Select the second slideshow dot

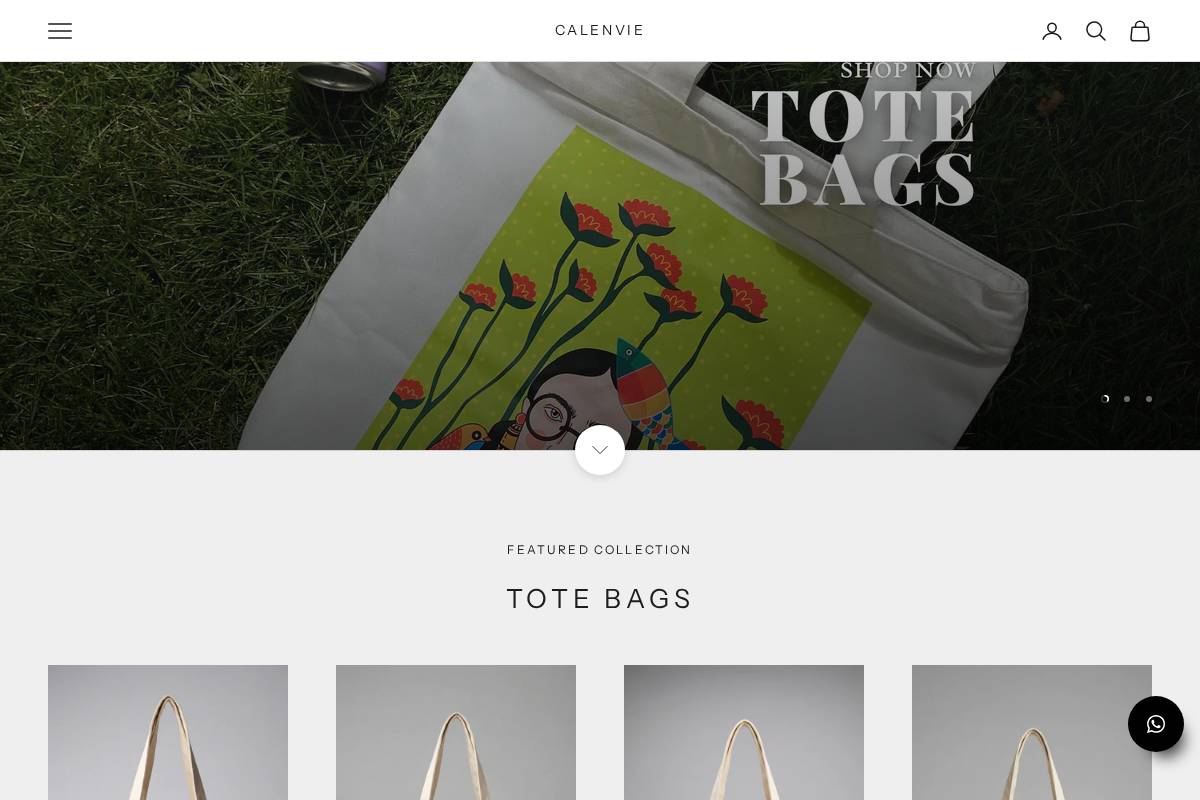pos(1127,399)
